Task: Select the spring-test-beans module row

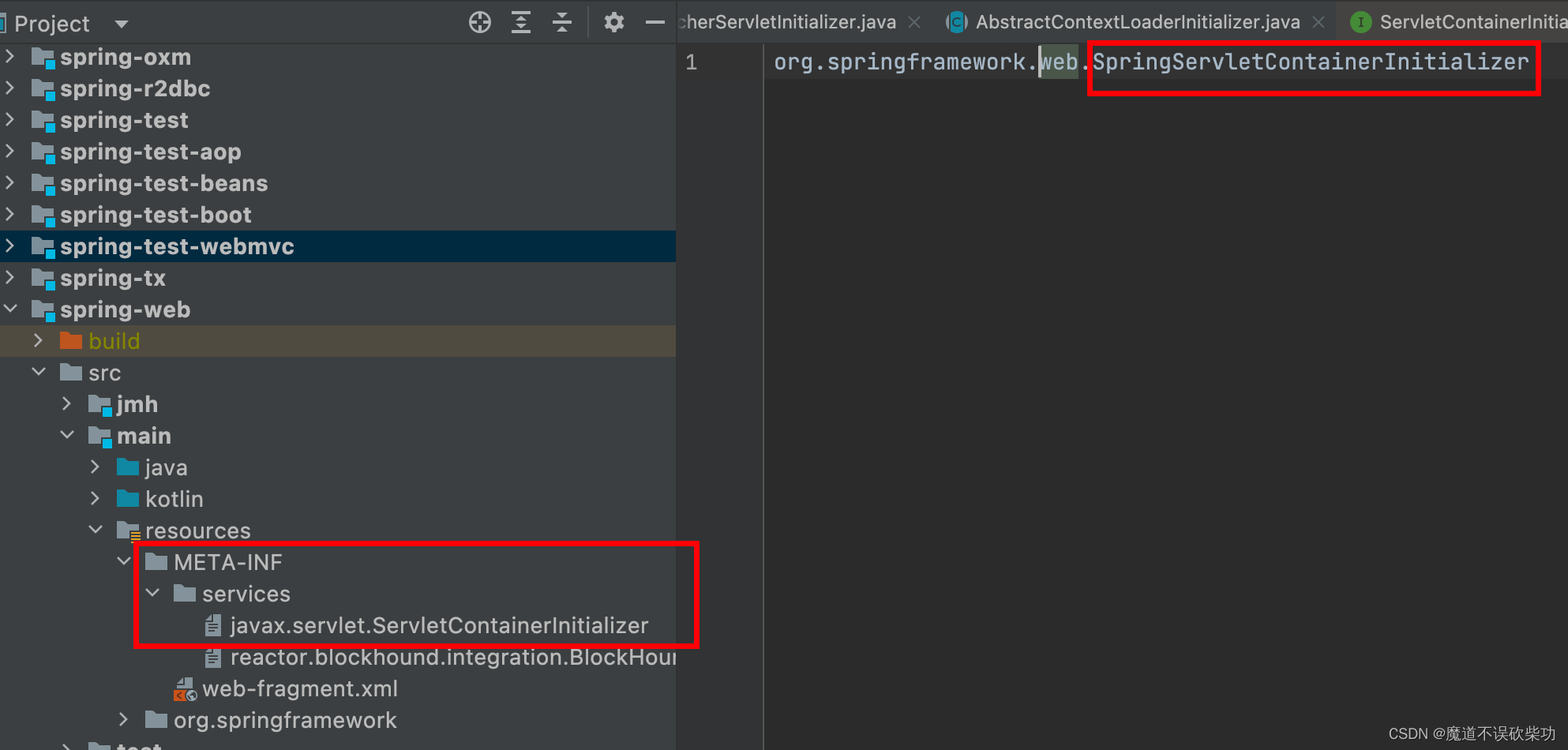Action: (x=338, y=183)
